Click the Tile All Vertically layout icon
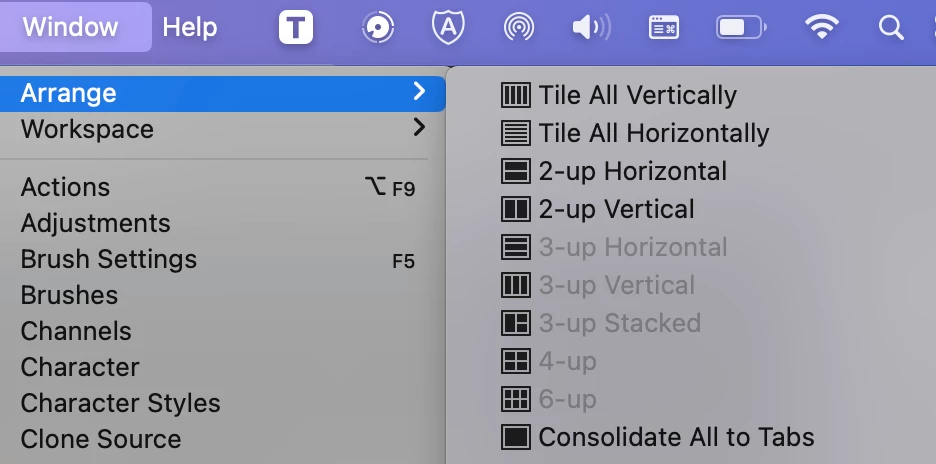This screenshot has height=464, width=936. point(515,95)
